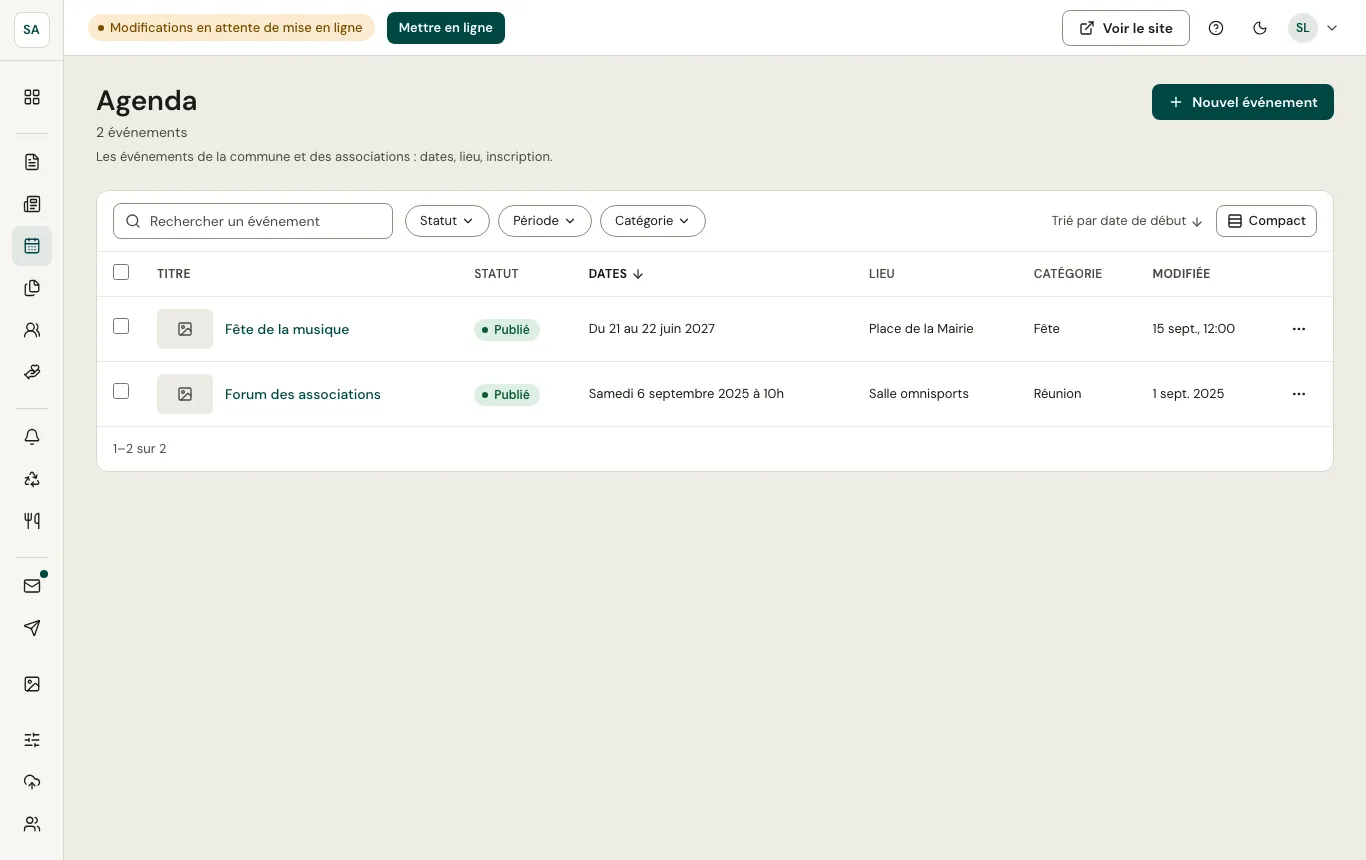
Task: Open the mail envelope icon in sidebar
Action: [32, 586]
